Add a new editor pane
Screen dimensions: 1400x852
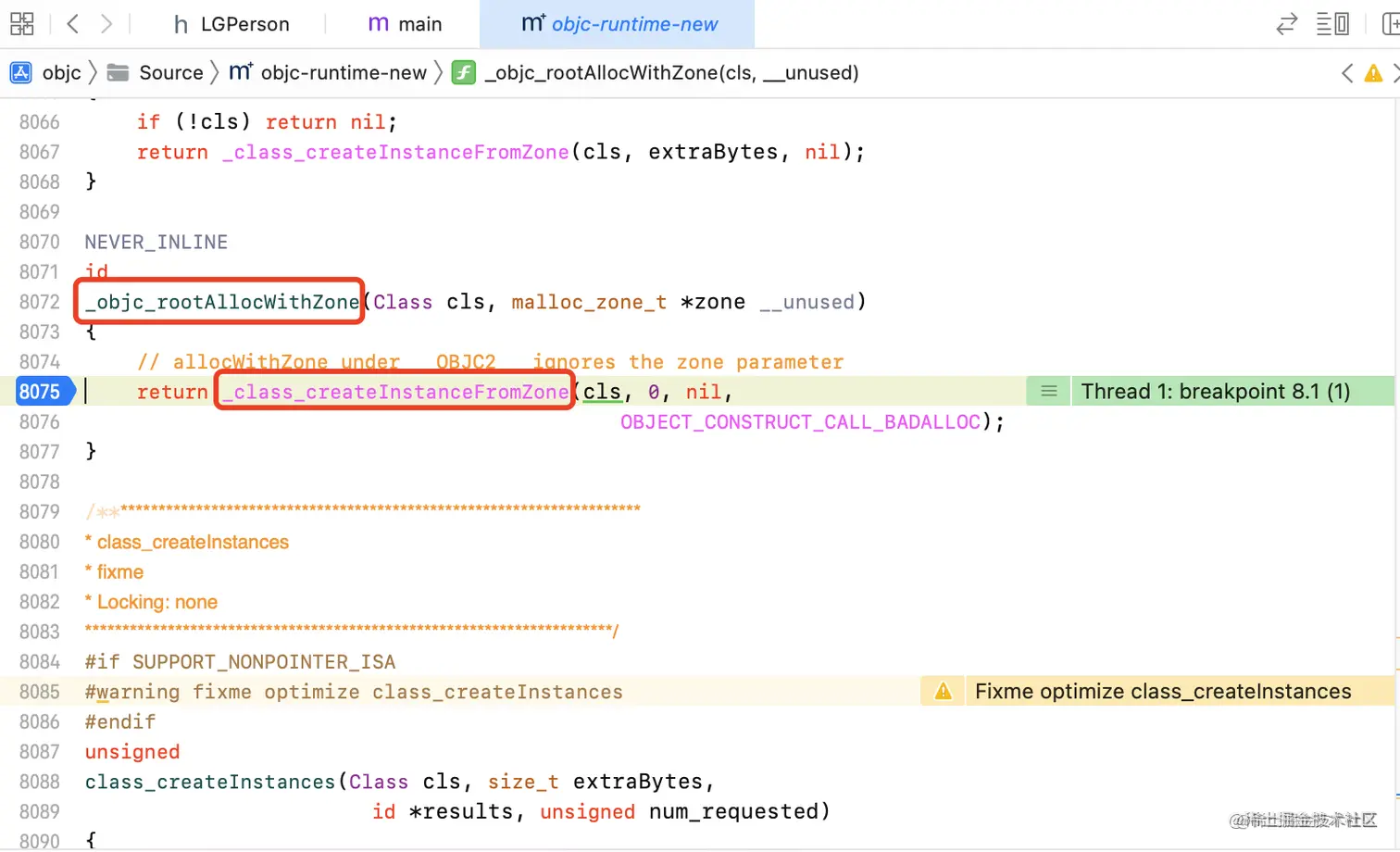[1390, 24]
